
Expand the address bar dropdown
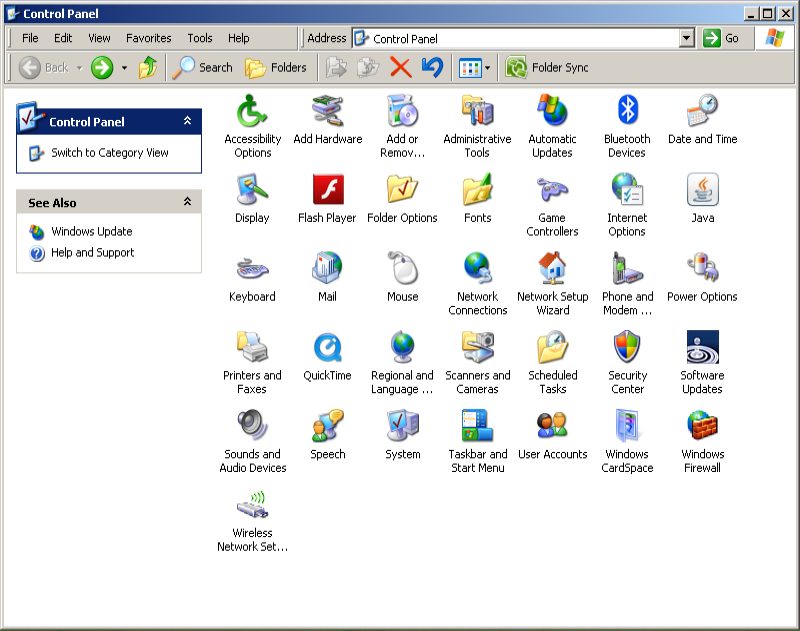click(687, 38)
